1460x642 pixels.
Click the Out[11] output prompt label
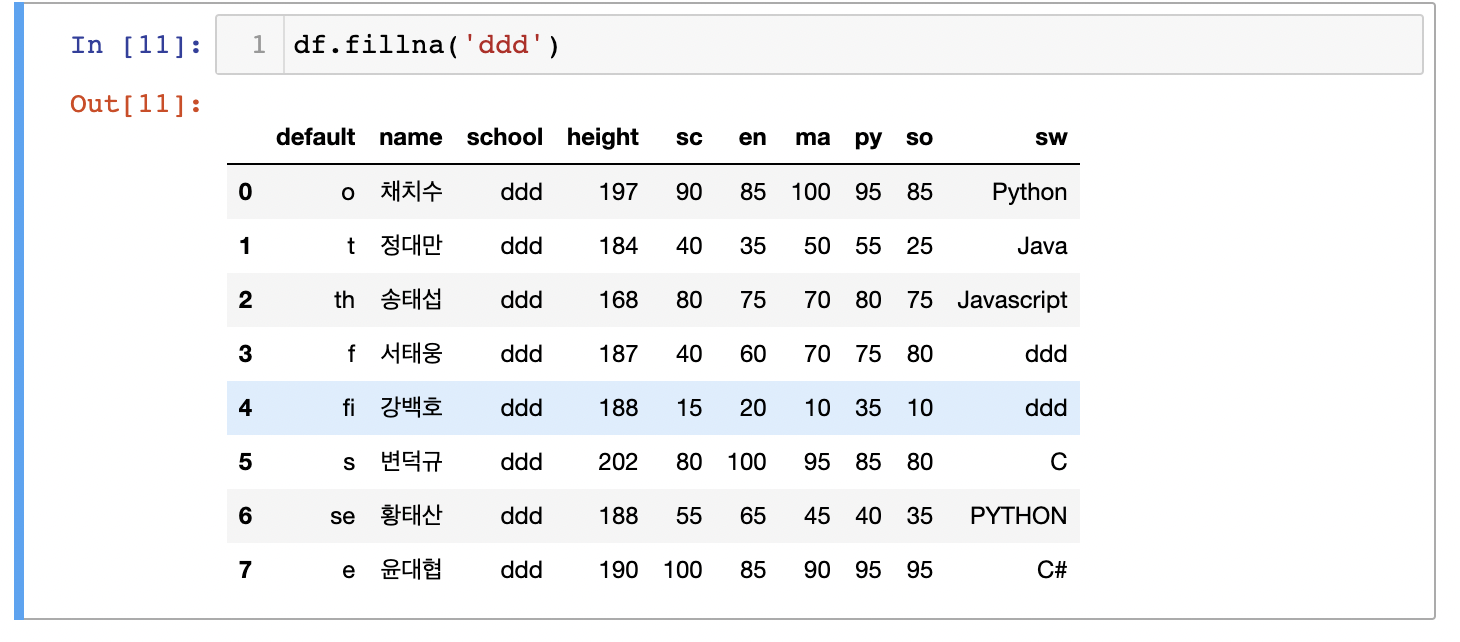coord(135,103)
